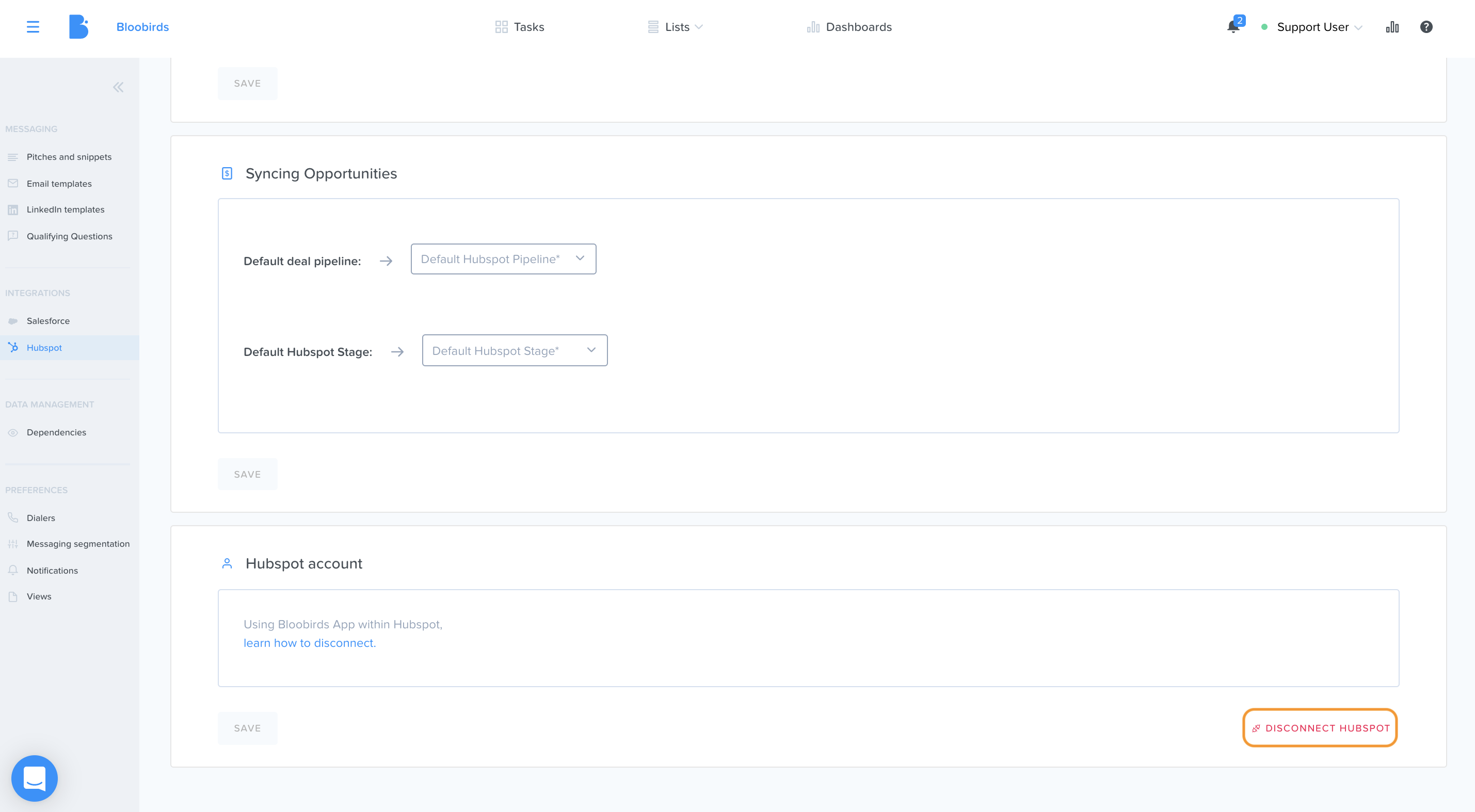The image size is (1475, 812).
Task: Click the Hubspot account person icon
Action: [227, 564]
